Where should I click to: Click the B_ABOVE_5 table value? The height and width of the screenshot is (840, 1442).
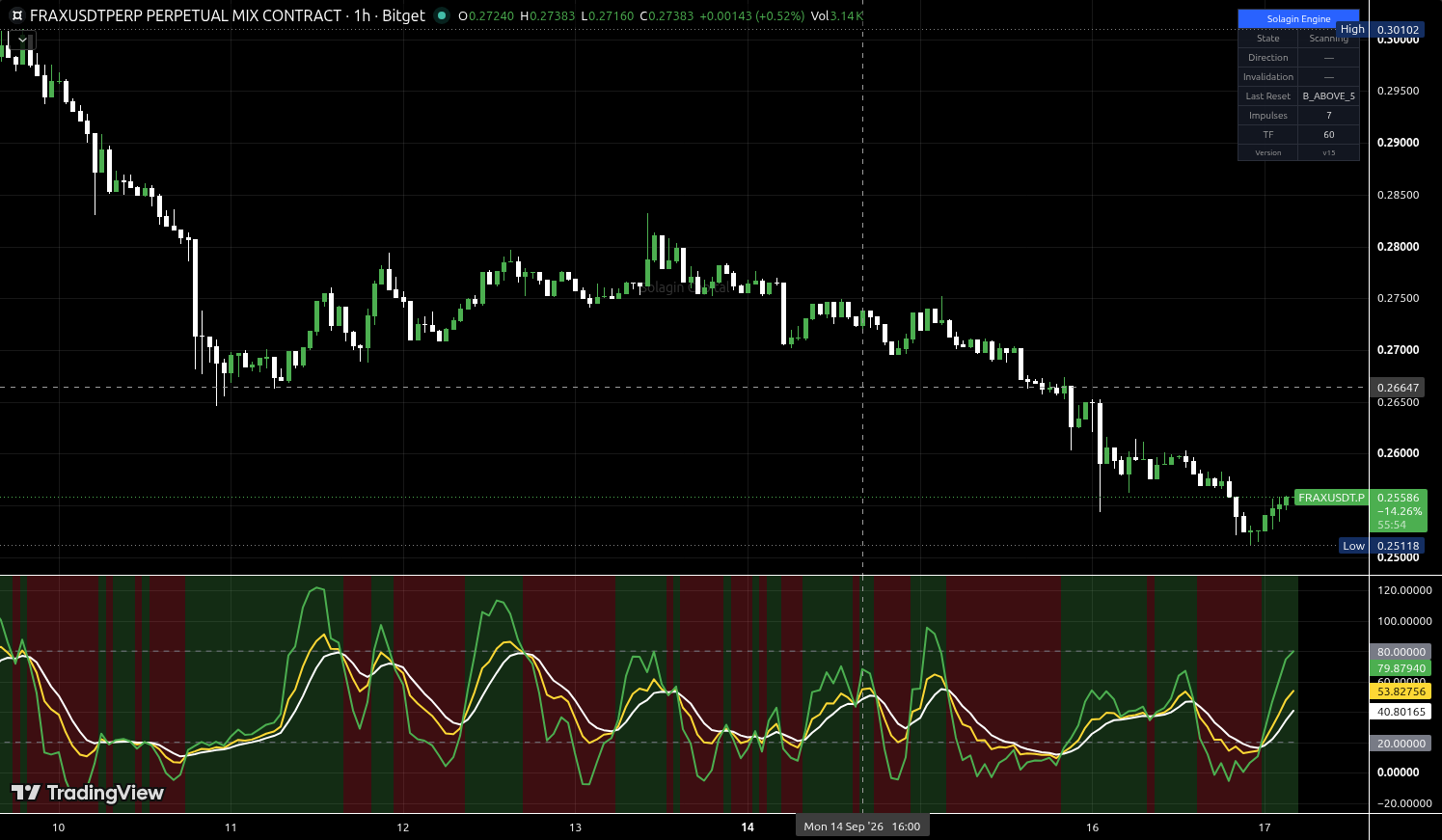1328,96
